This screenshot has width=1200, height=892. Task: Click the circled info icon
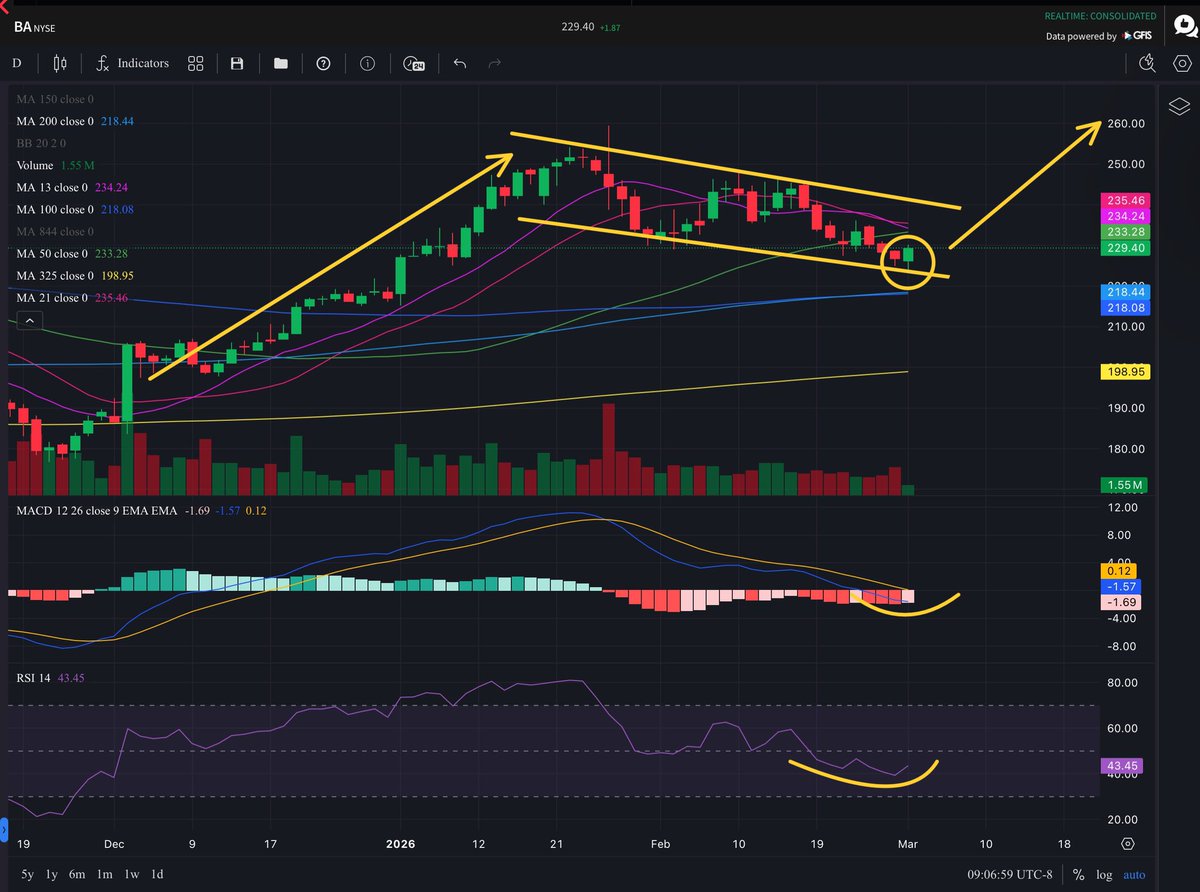point(367,63)
